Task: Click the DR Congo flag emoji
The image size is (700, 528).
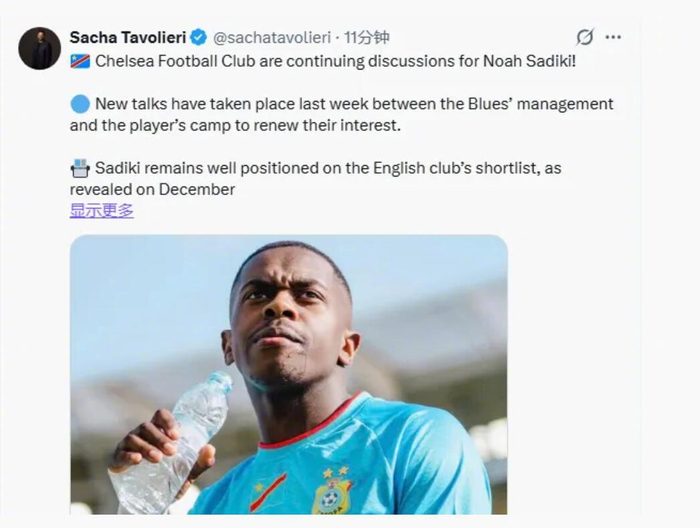Action: click(x=80, y=61)
